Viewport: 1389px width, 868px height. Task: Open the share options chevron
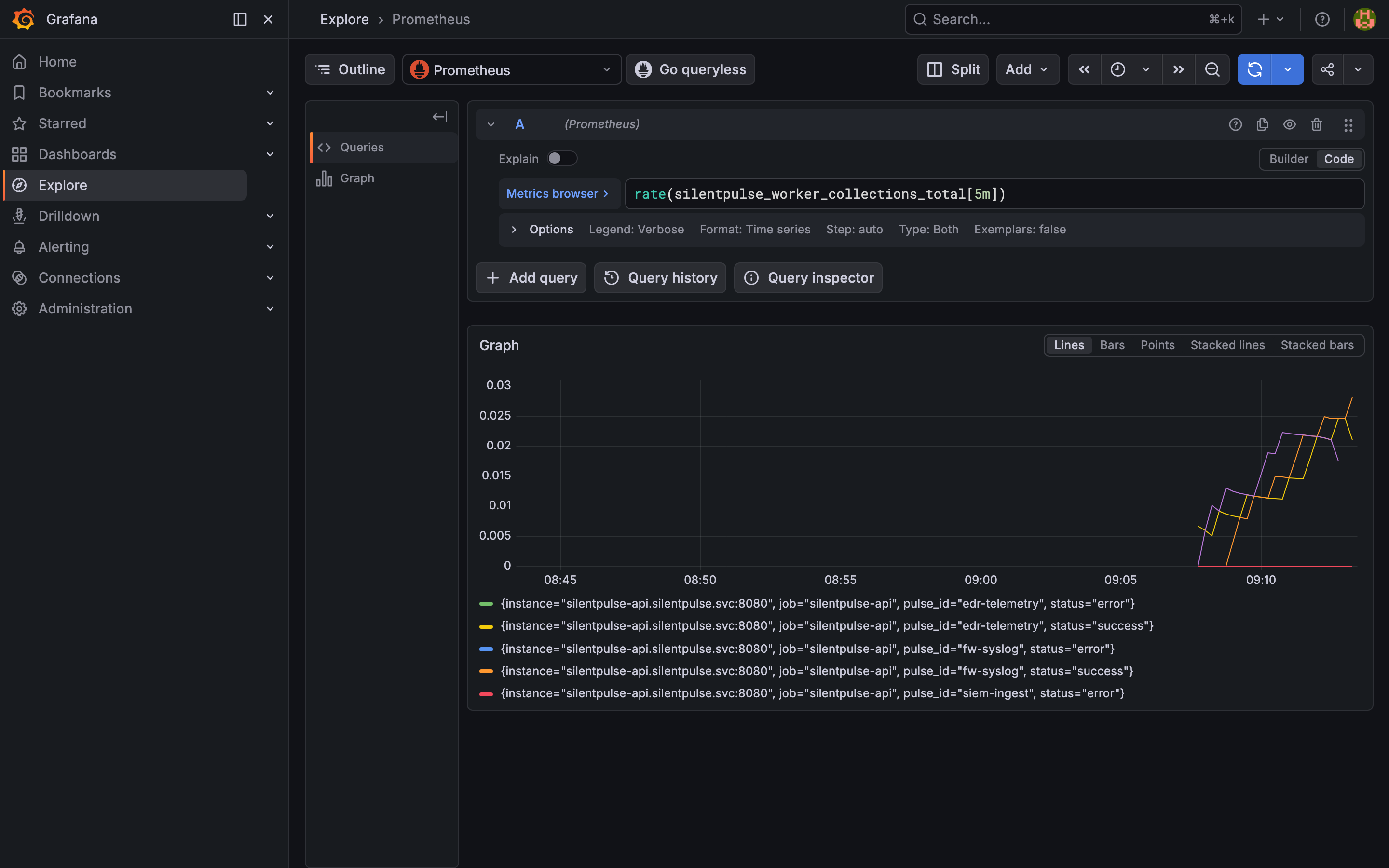[1358, 69]
